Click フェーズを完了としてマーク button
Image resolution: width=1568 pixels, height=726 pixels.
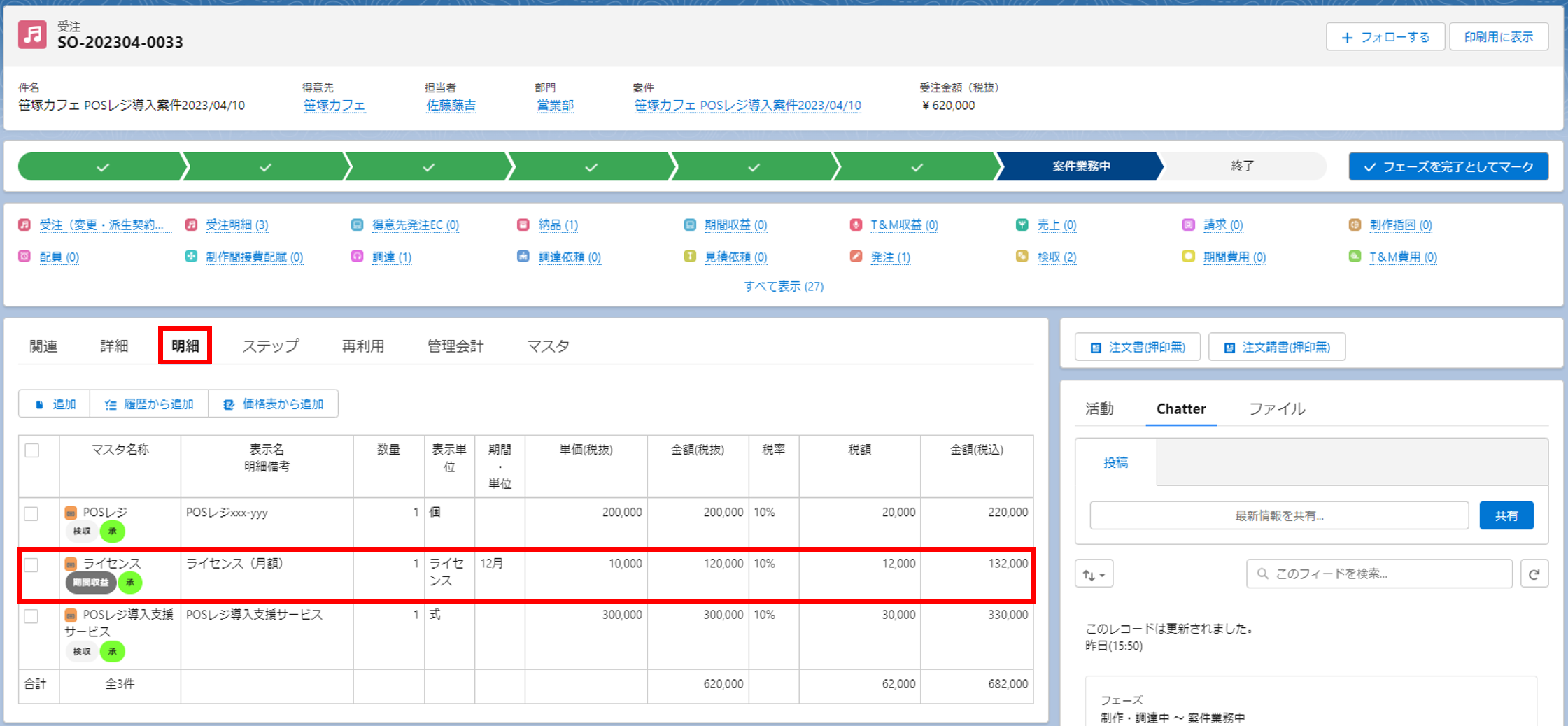click(x=1448, y=166)
